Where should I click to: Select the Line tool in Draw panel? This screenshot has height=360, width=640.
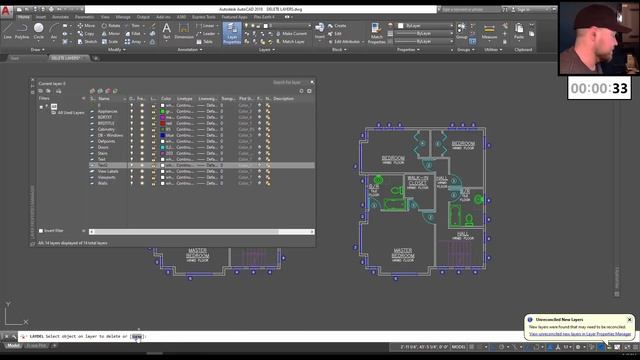[7, 31]
